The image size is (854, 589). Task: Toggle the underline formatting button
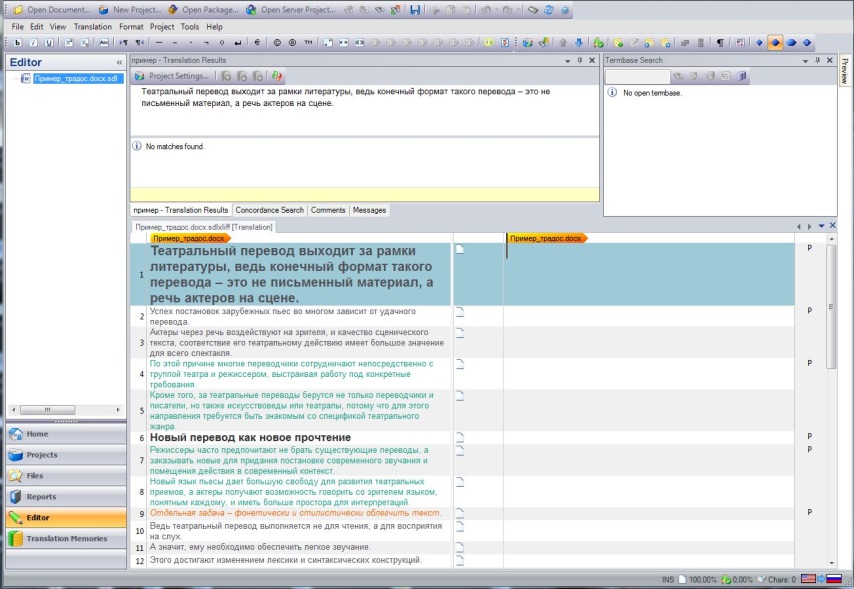point(48,43)
